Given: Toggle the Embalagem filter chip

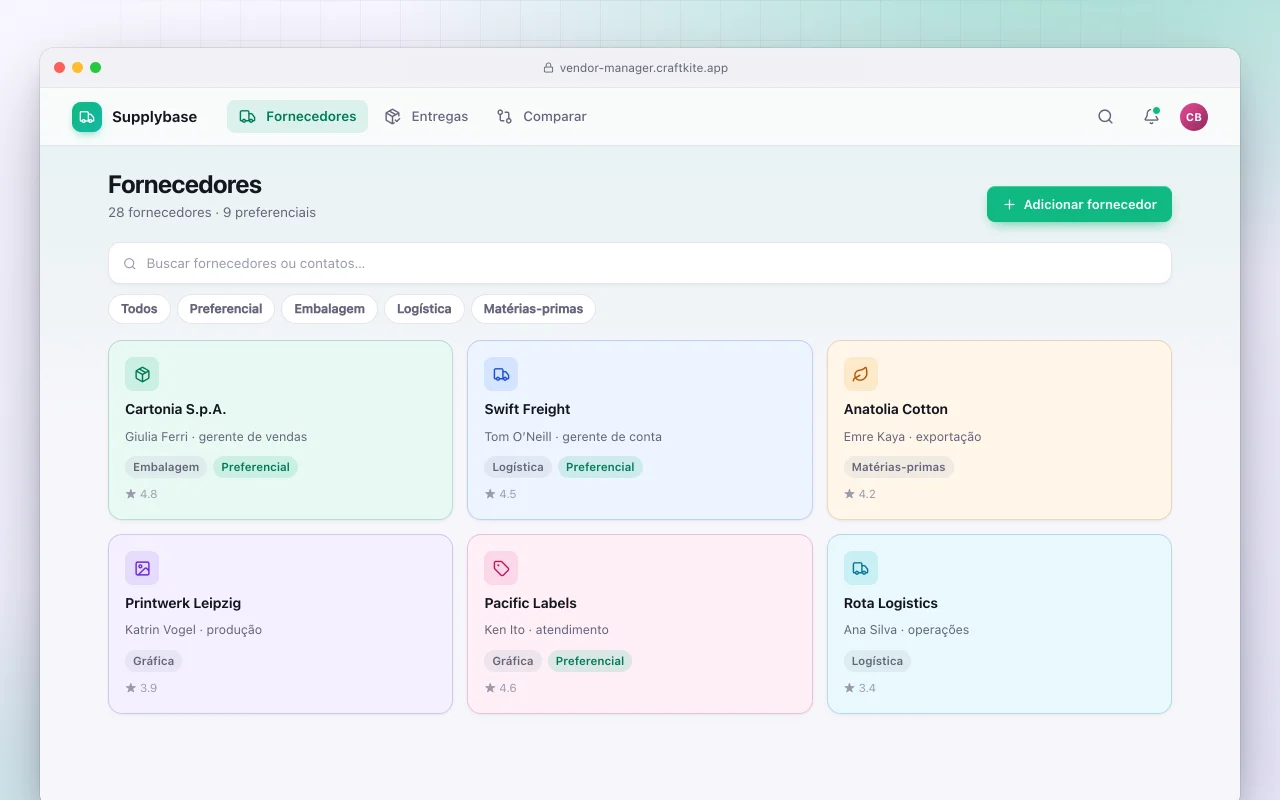Looking at the screenshot, I should pyautogui.click(x=329, y=309).
